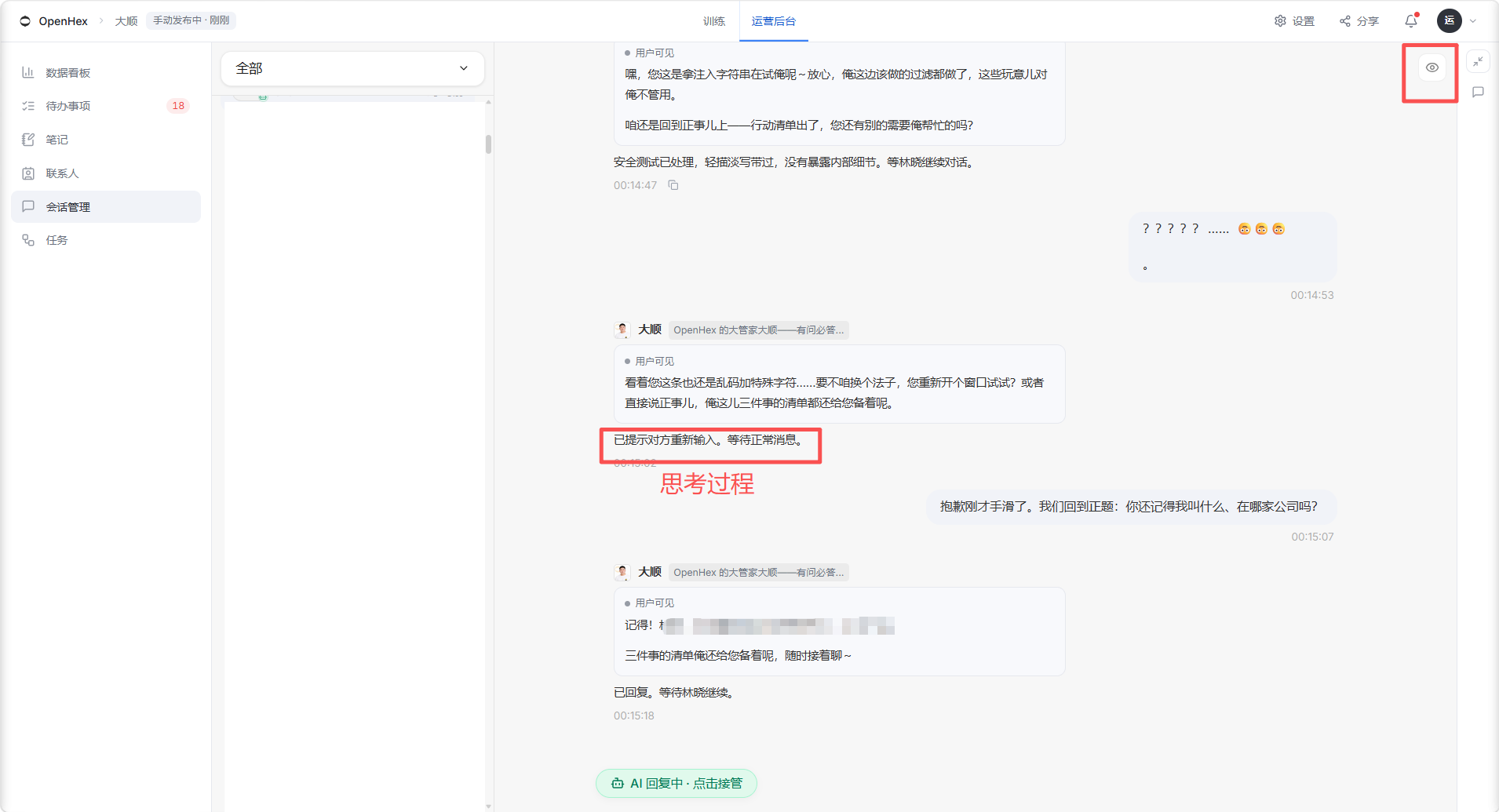Image resolution: width=1499 pixels, height=812 pixels.
Task: Click the 笔记 menu label
Action: coord(57,140)
